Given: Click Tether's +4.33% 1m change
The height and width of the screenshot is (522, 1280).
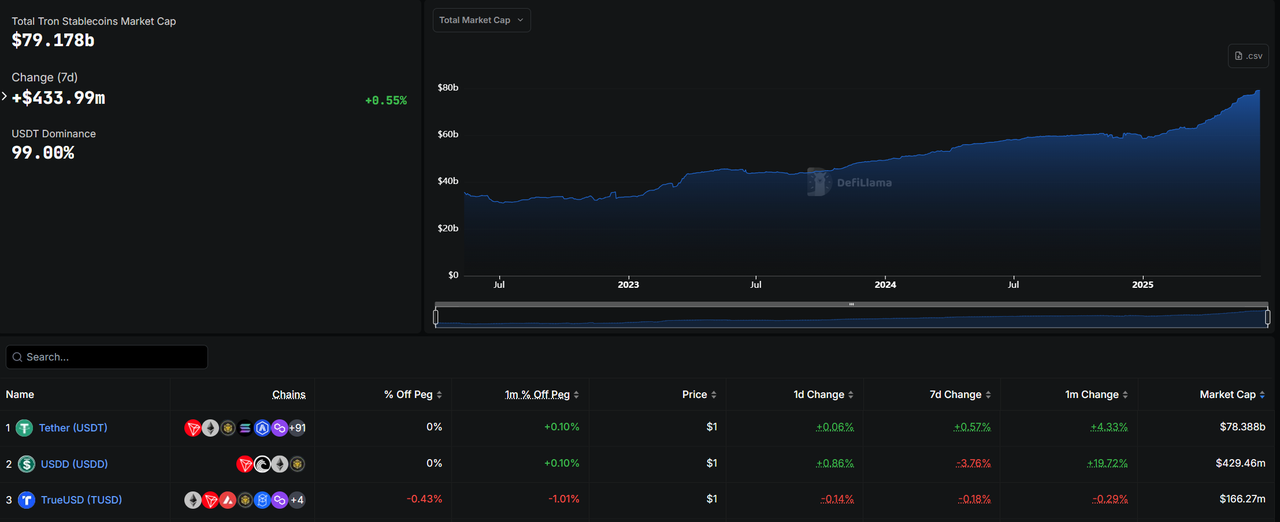Looking at the screenshot, I should 1109,428.
